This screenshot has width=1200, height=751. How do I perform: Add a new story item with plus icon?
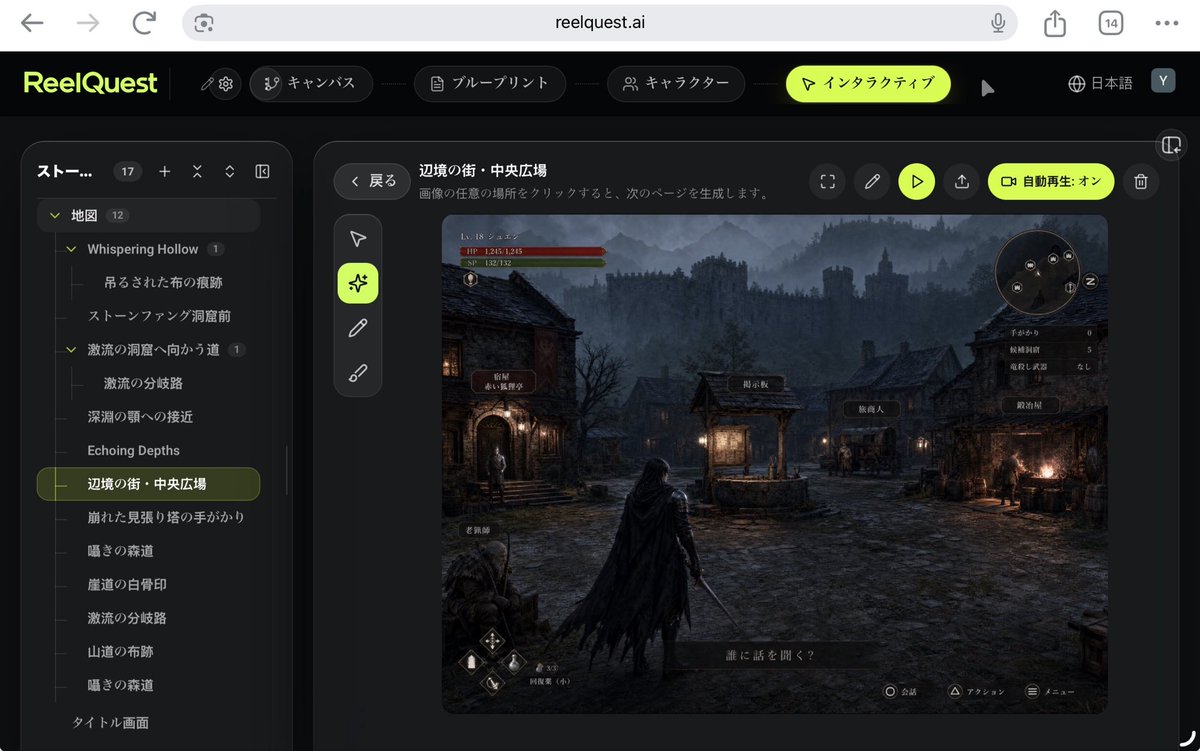tap(165, 172)
